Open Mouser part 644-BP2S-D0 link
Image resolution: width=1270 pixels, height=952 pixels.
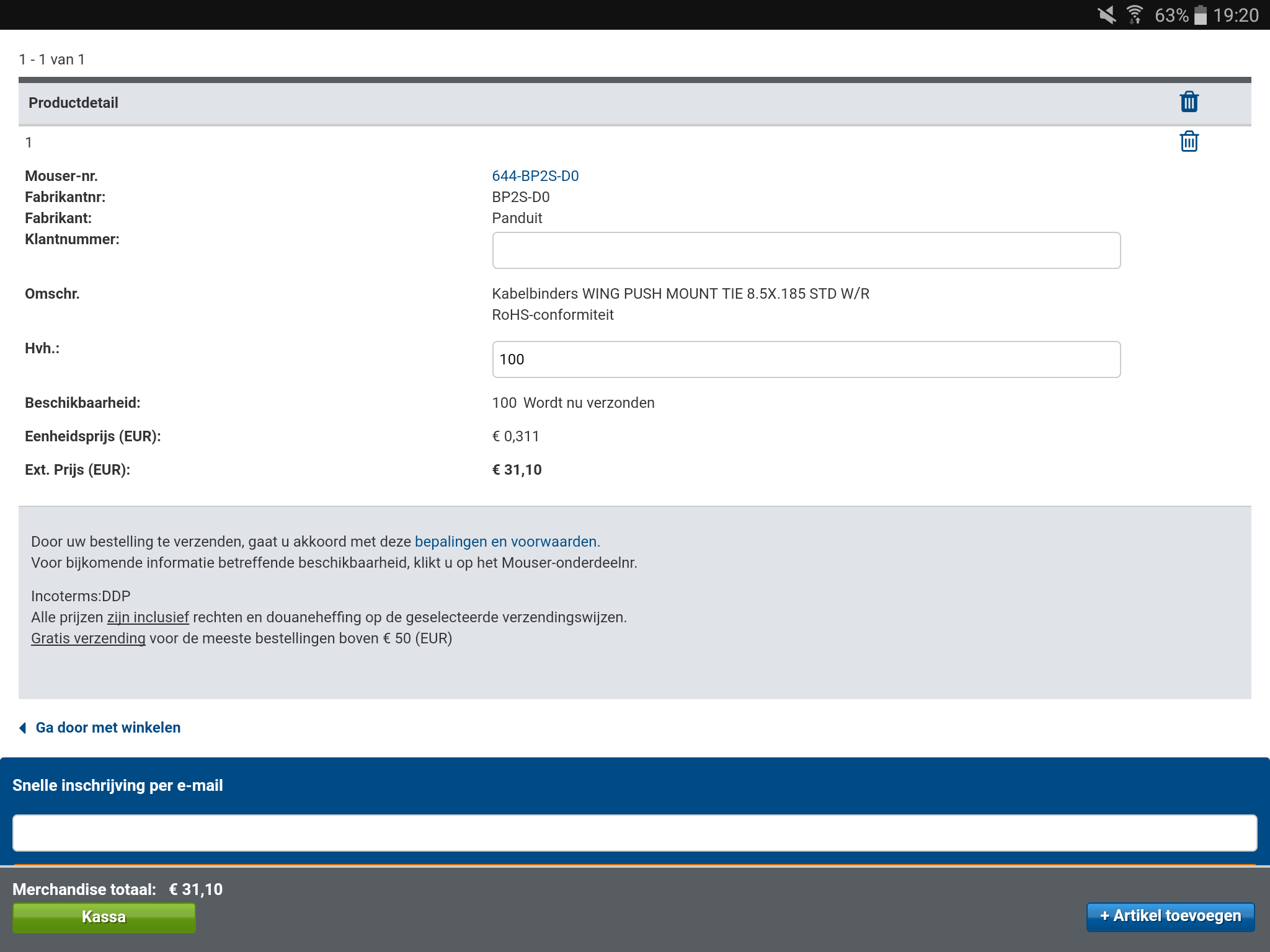point(535,176)
